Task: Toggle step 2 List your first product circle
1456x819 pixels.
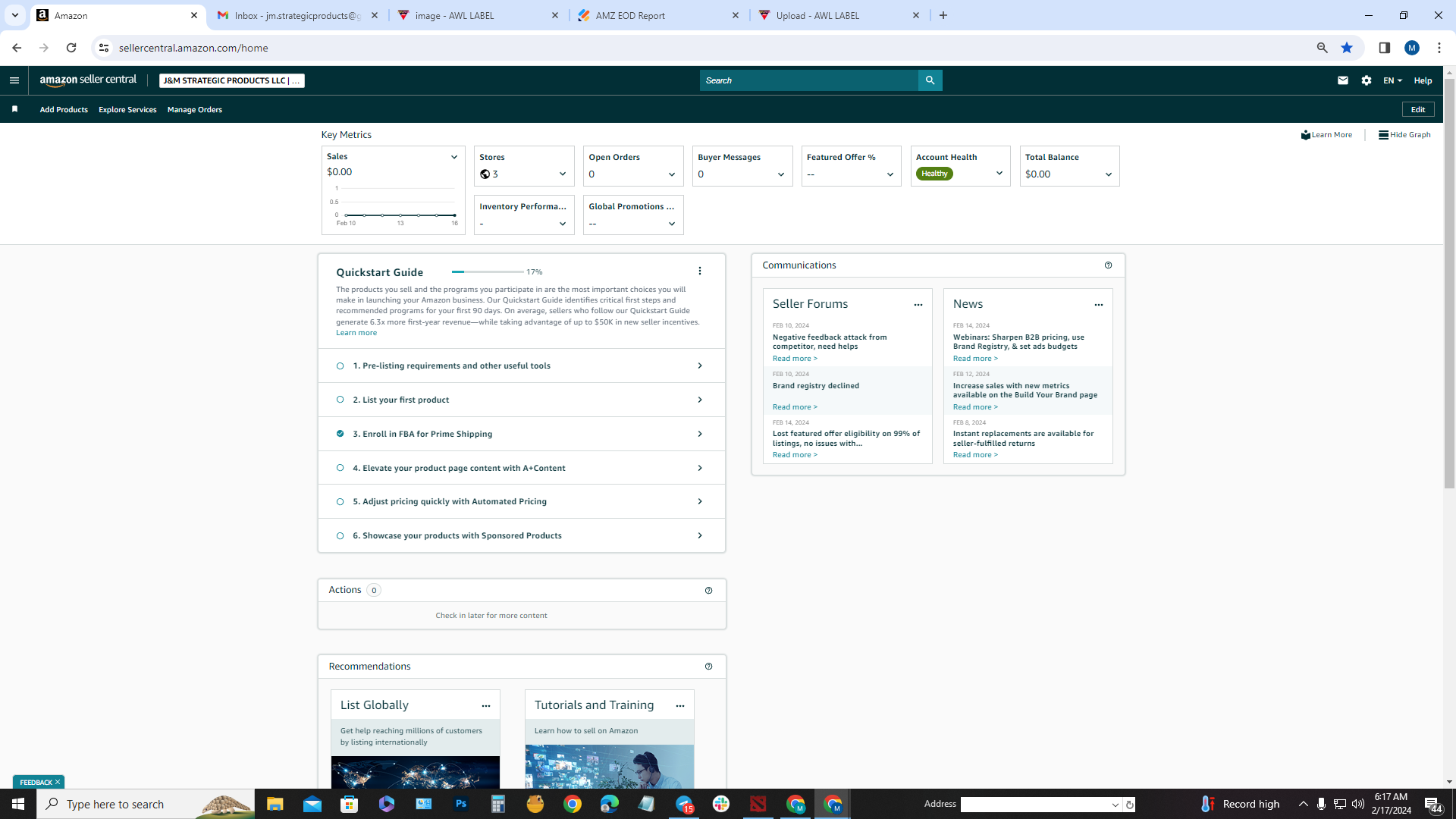Action: pos(340,400)
